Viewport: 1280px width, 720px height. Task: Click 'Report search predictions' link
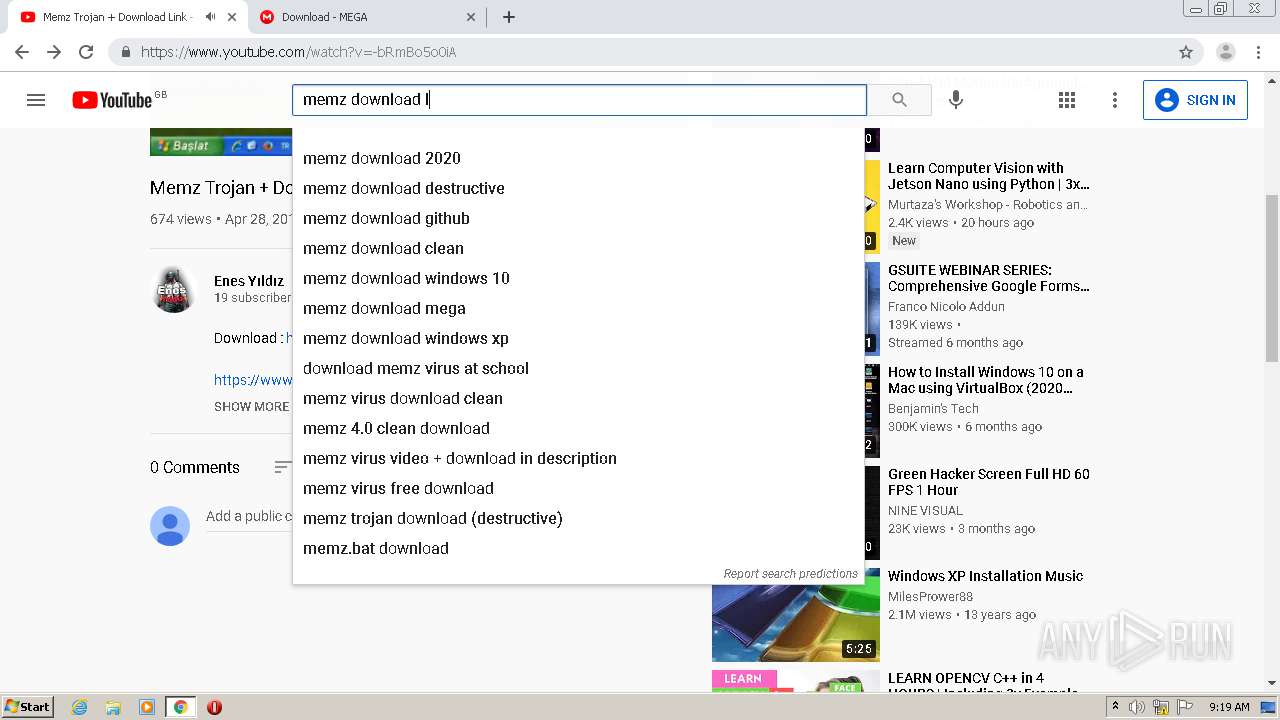point(790,574)
